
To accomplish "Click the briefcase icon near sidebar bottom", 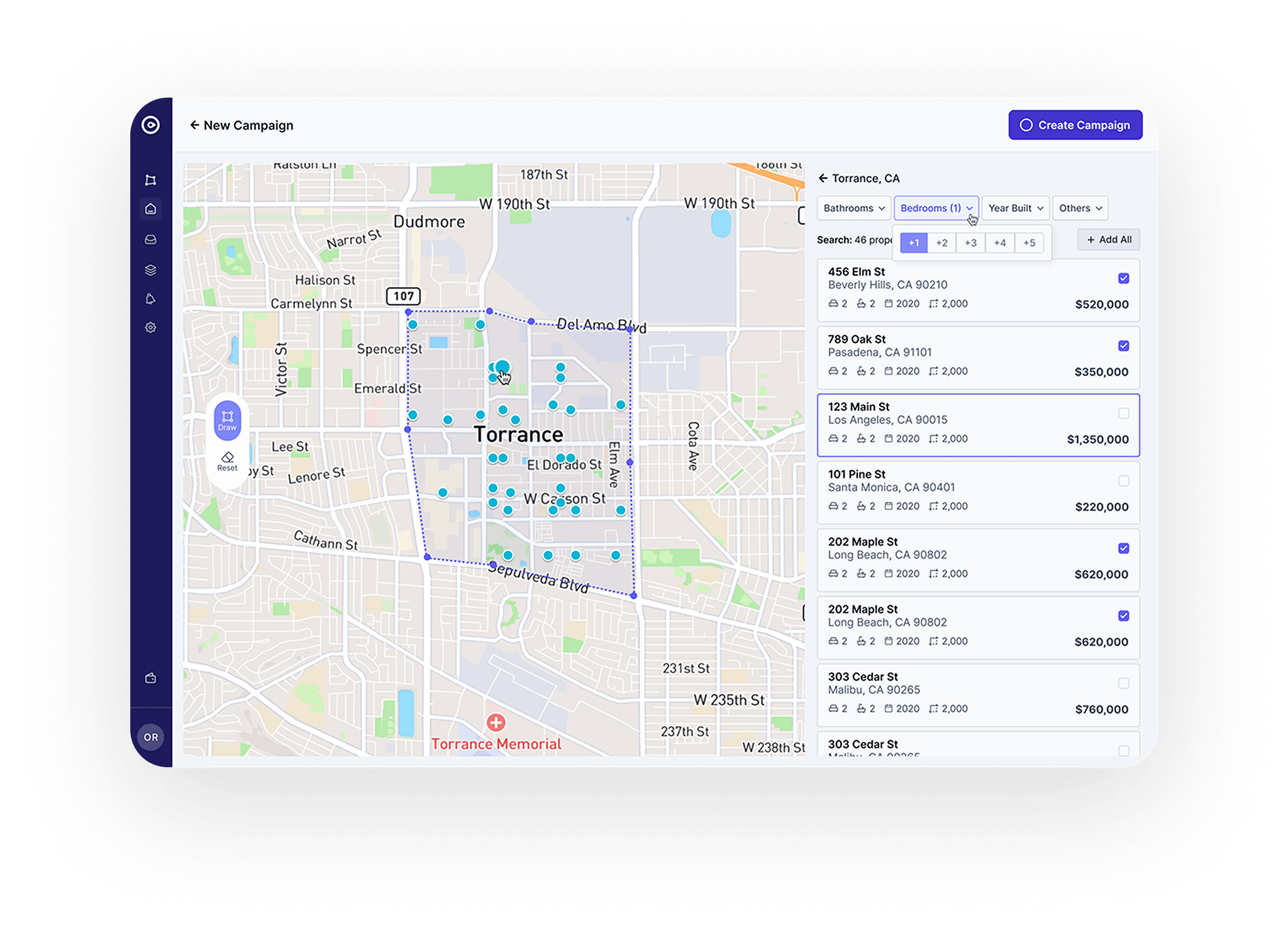I will tap(150, 678).
